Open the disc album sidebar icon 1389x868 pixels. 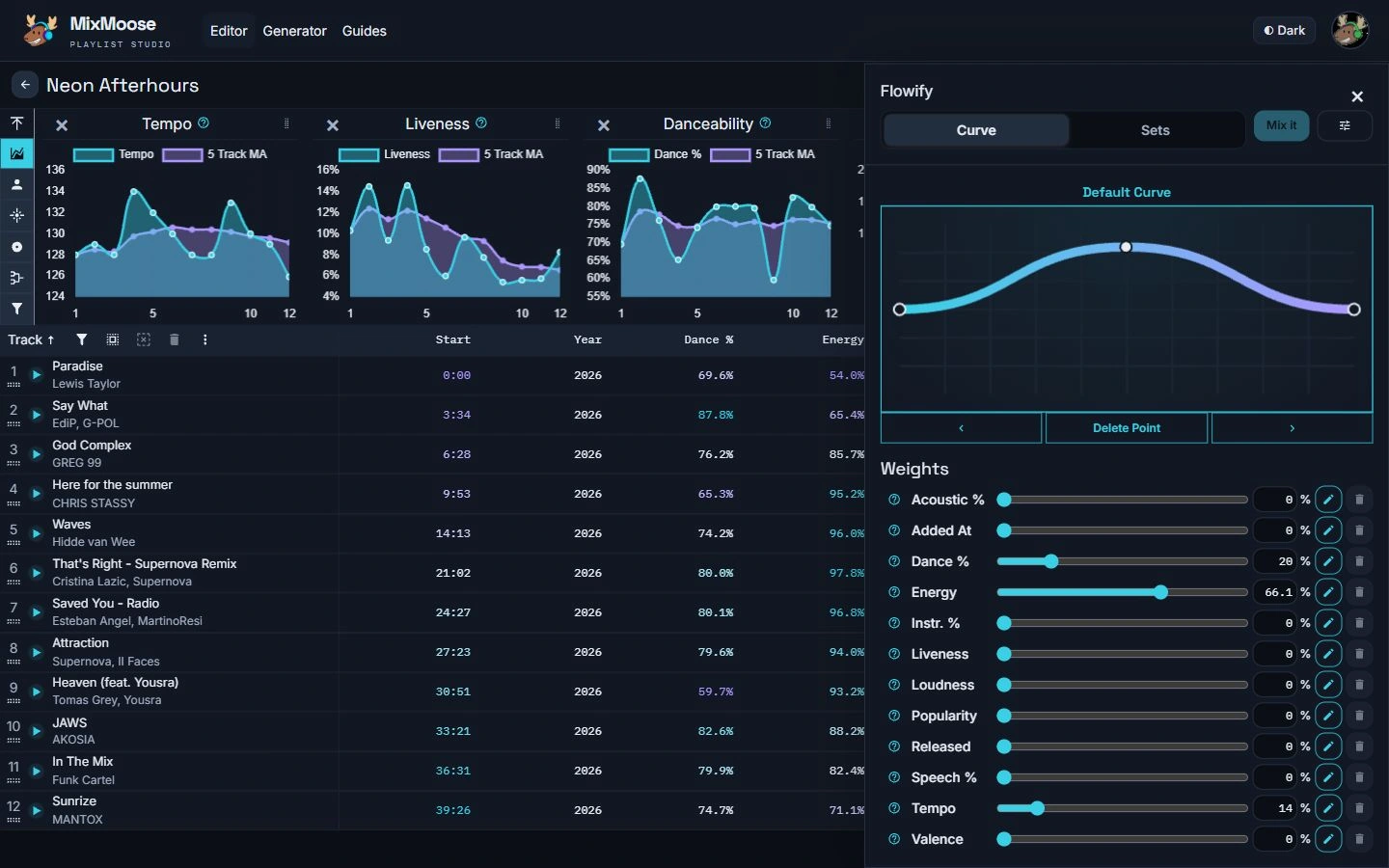tap(16, 247)
